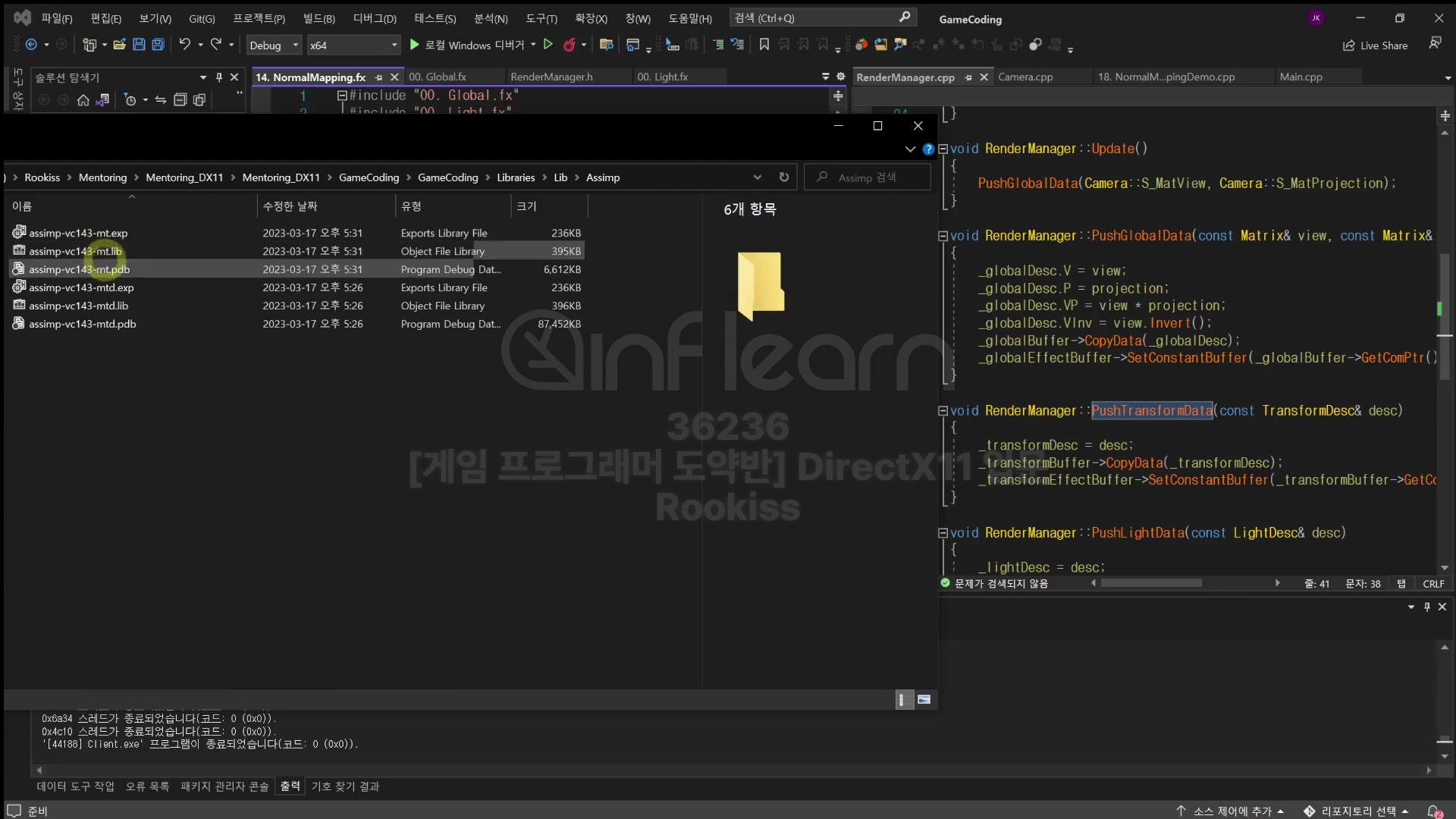
Task: Start 로컬 Windows 디버거
Action: pos(466,45)
